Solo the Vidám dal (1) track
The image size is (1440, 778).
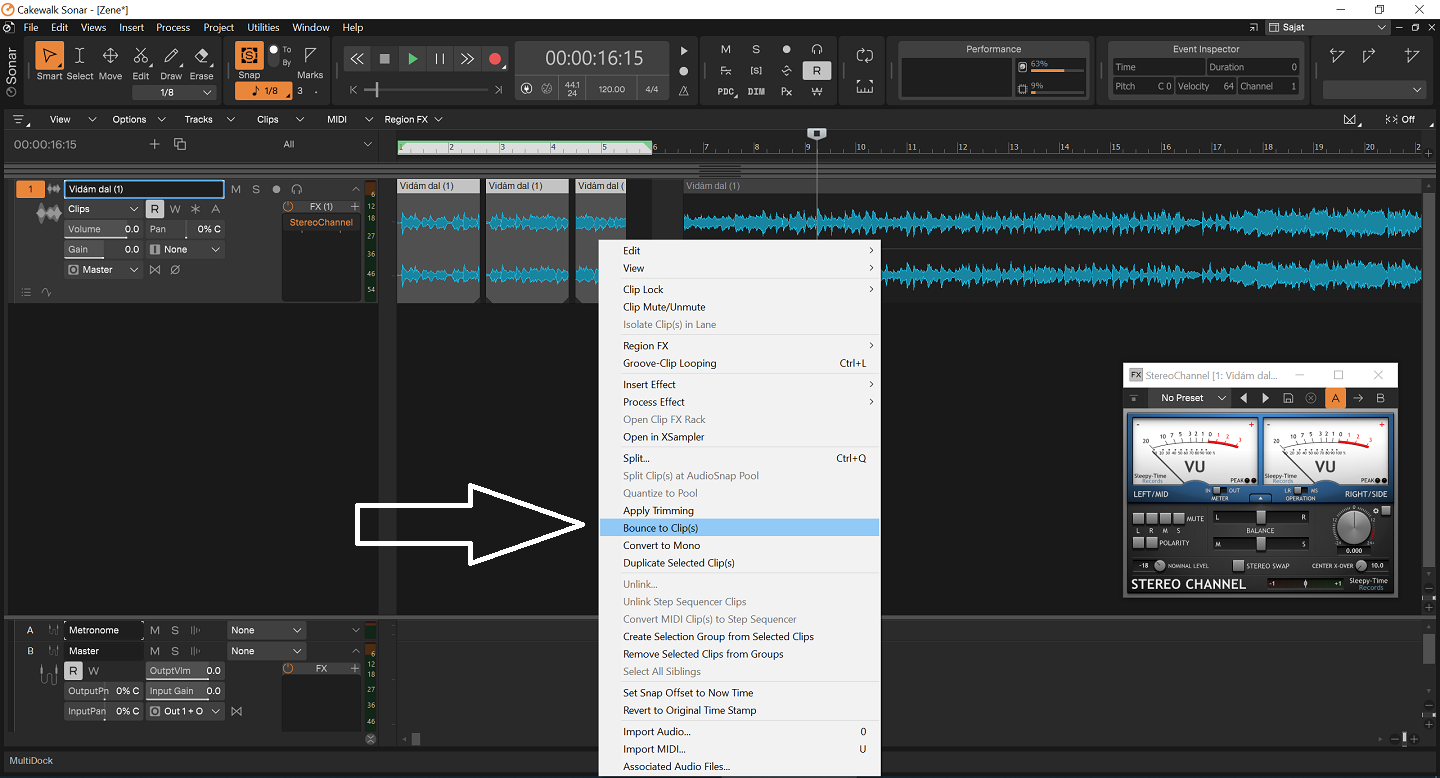256,189
